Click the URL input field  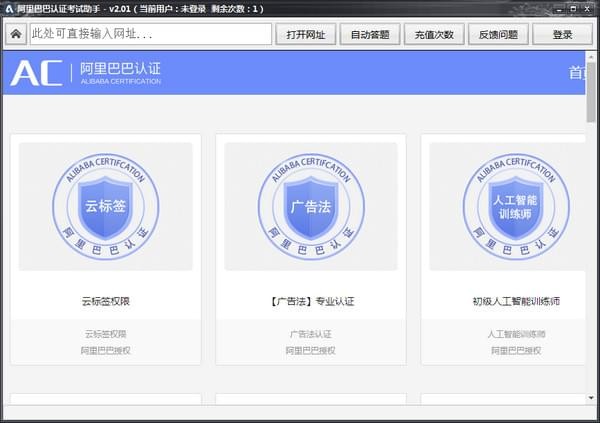click(151, 34)
